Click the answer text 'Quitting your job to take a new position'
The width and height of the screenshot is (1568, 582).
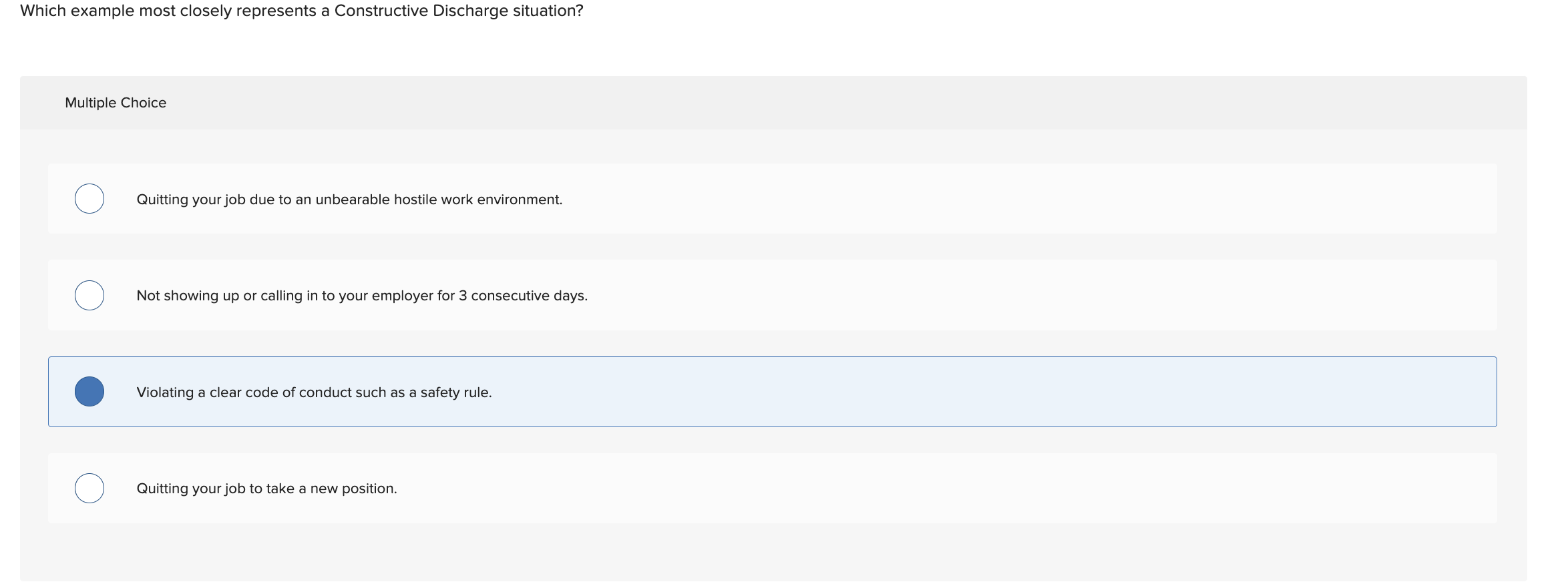click(x=266, y=488)
